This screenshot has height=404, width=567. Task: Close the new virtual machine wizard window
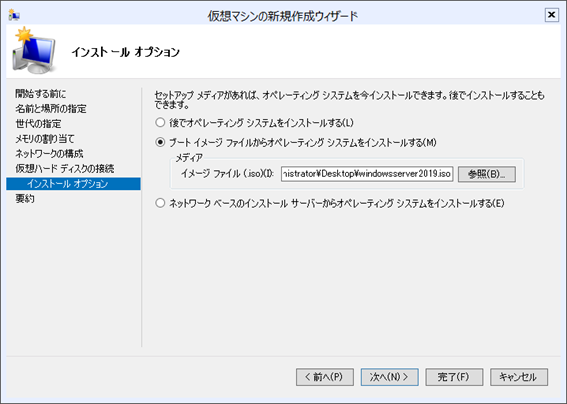(551, 15)
